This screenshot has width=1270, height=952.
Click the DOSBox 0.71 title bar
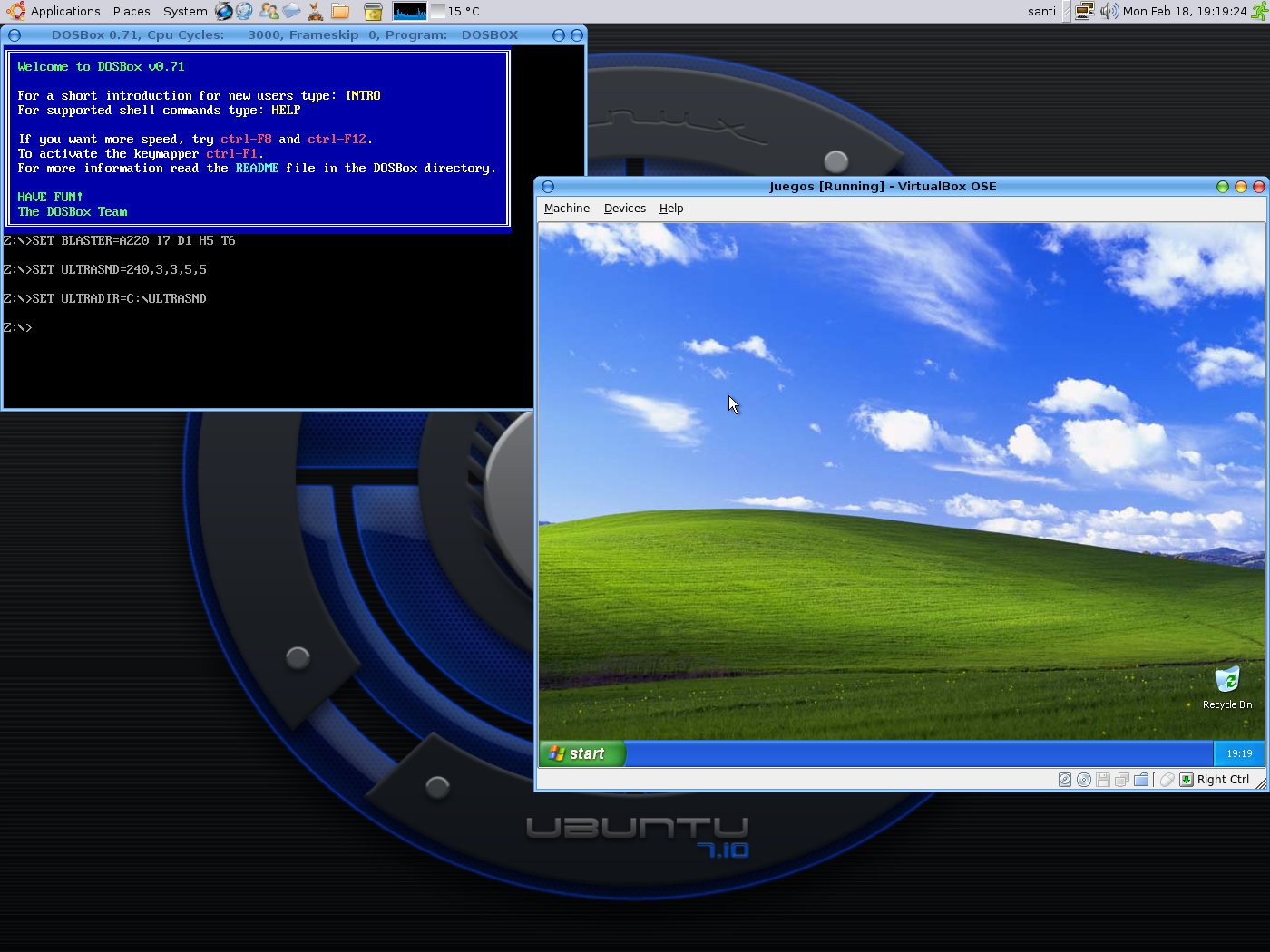285,34
